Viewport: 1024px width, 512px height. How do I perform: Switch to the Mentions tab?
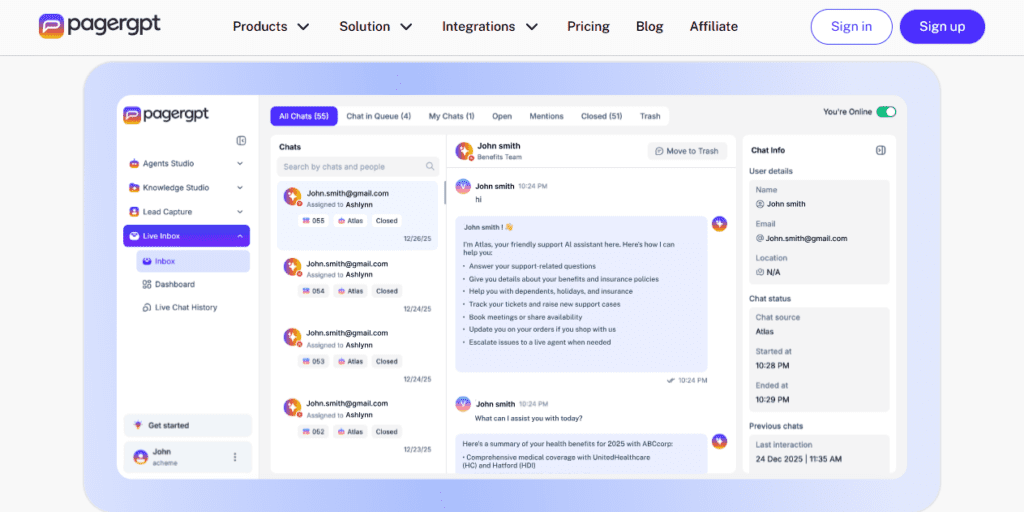(546, 116)
